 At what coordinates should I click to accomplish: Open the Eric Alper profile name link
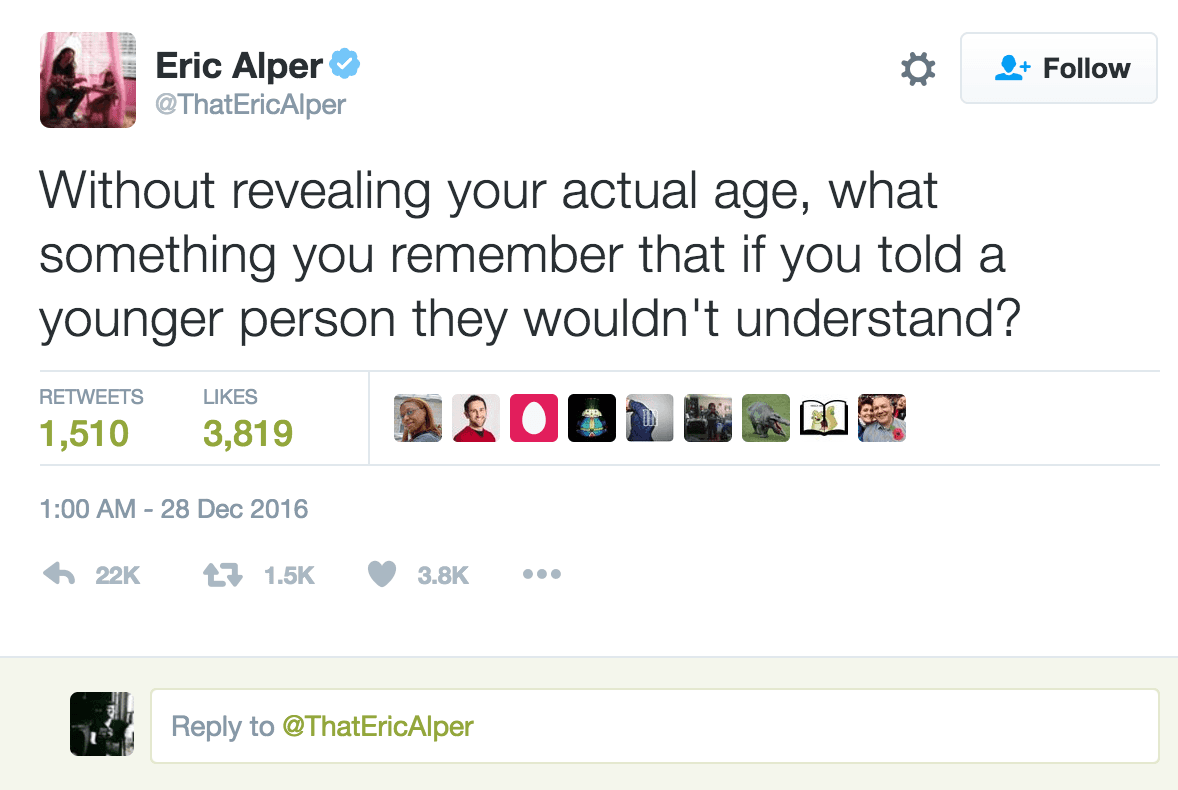click(x=239, y=67)
